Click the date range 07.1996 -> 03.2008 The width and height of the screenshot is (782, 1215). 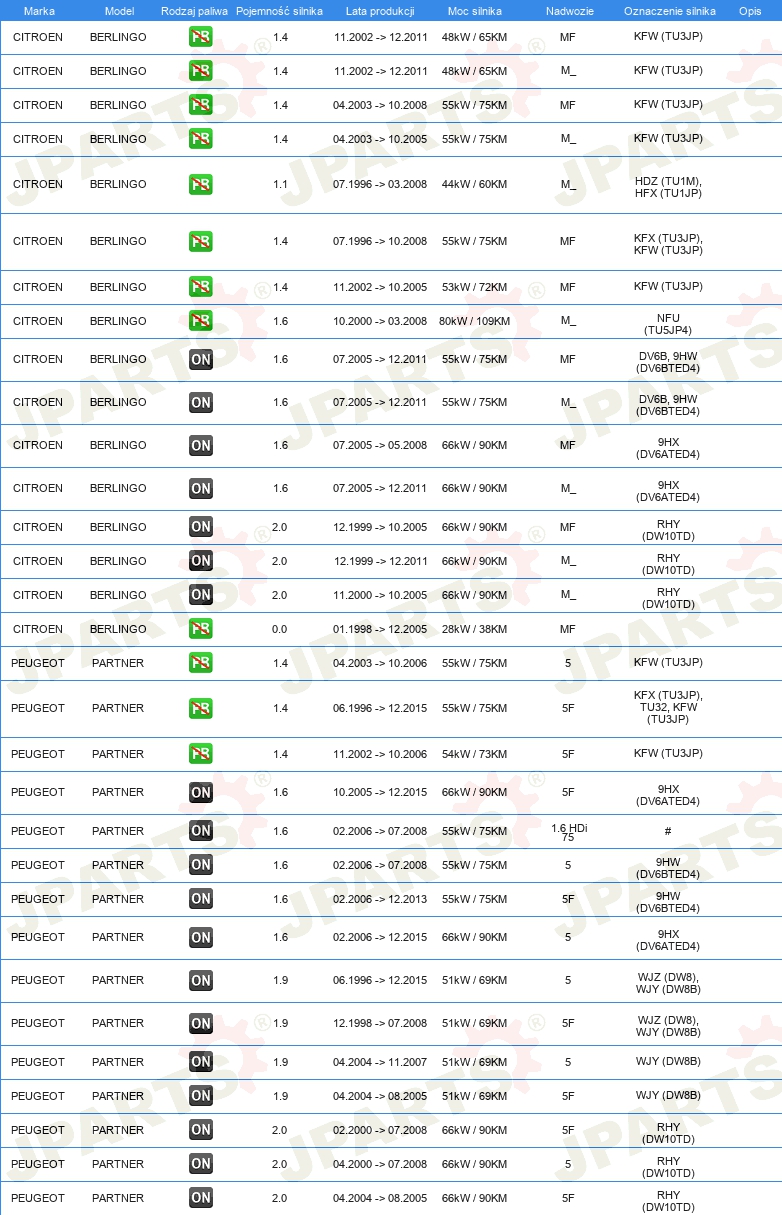pyautogui.click(x=380, y=184)
